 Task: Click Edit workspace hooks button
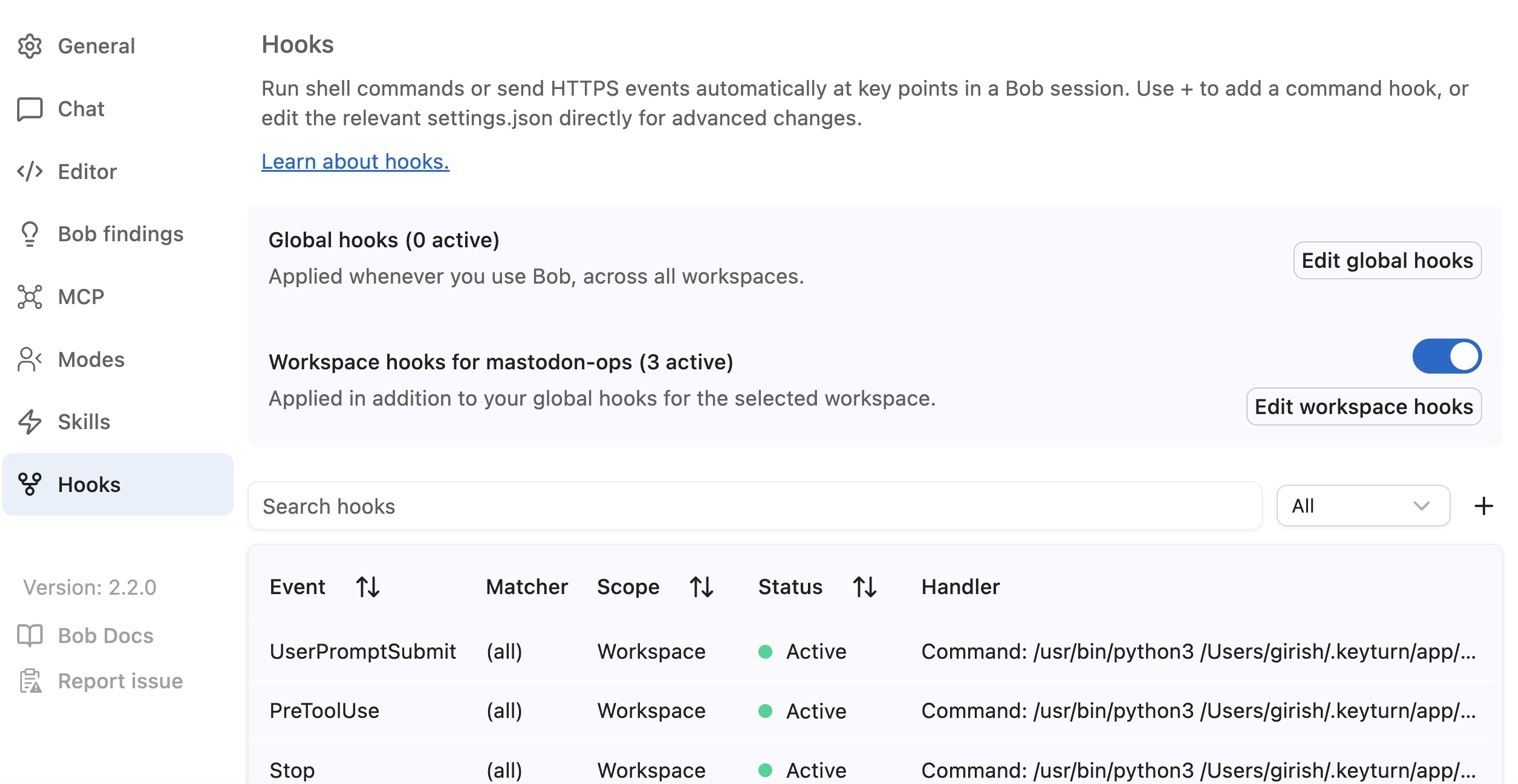point(1364,407)
